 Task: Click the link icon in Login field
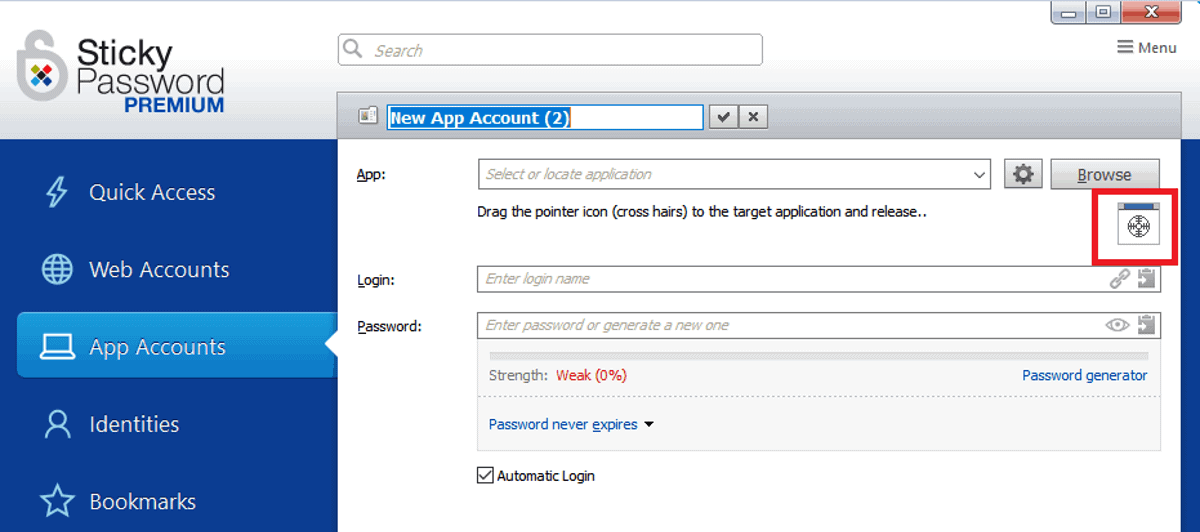click(1120, 279)
